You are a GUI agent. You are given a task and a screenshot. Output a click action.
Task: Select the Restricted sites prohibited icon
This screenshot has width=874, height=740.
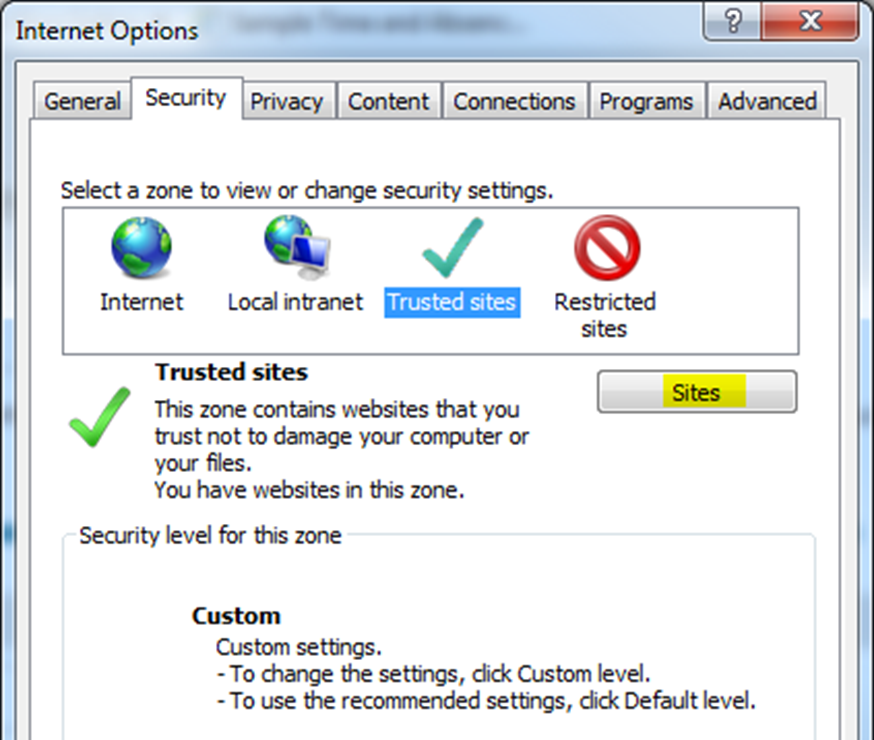606,249
